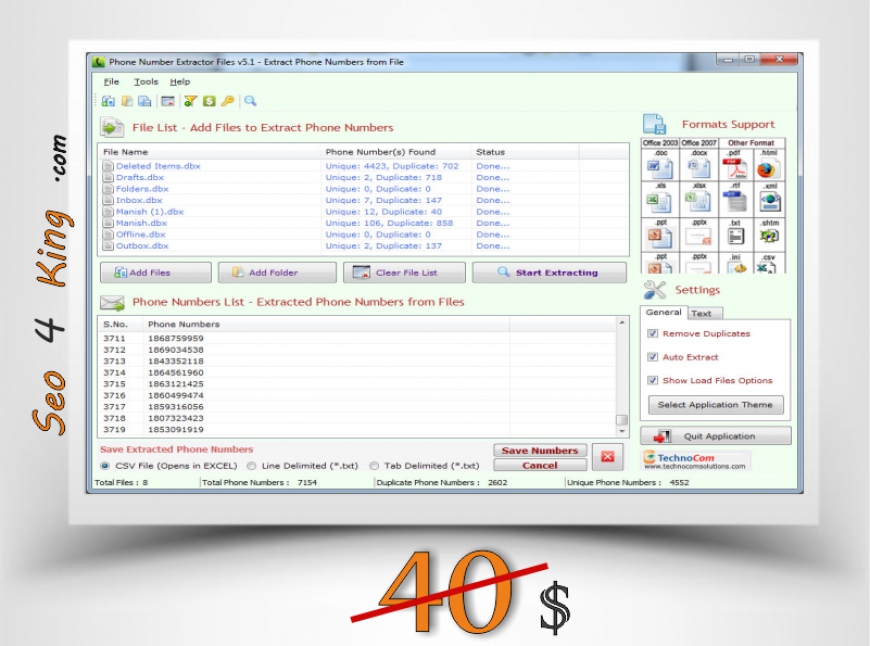Click the blue stacked-windows toolbar icon
This screenshot has height=646, width=870.
(x=145, y=101)
